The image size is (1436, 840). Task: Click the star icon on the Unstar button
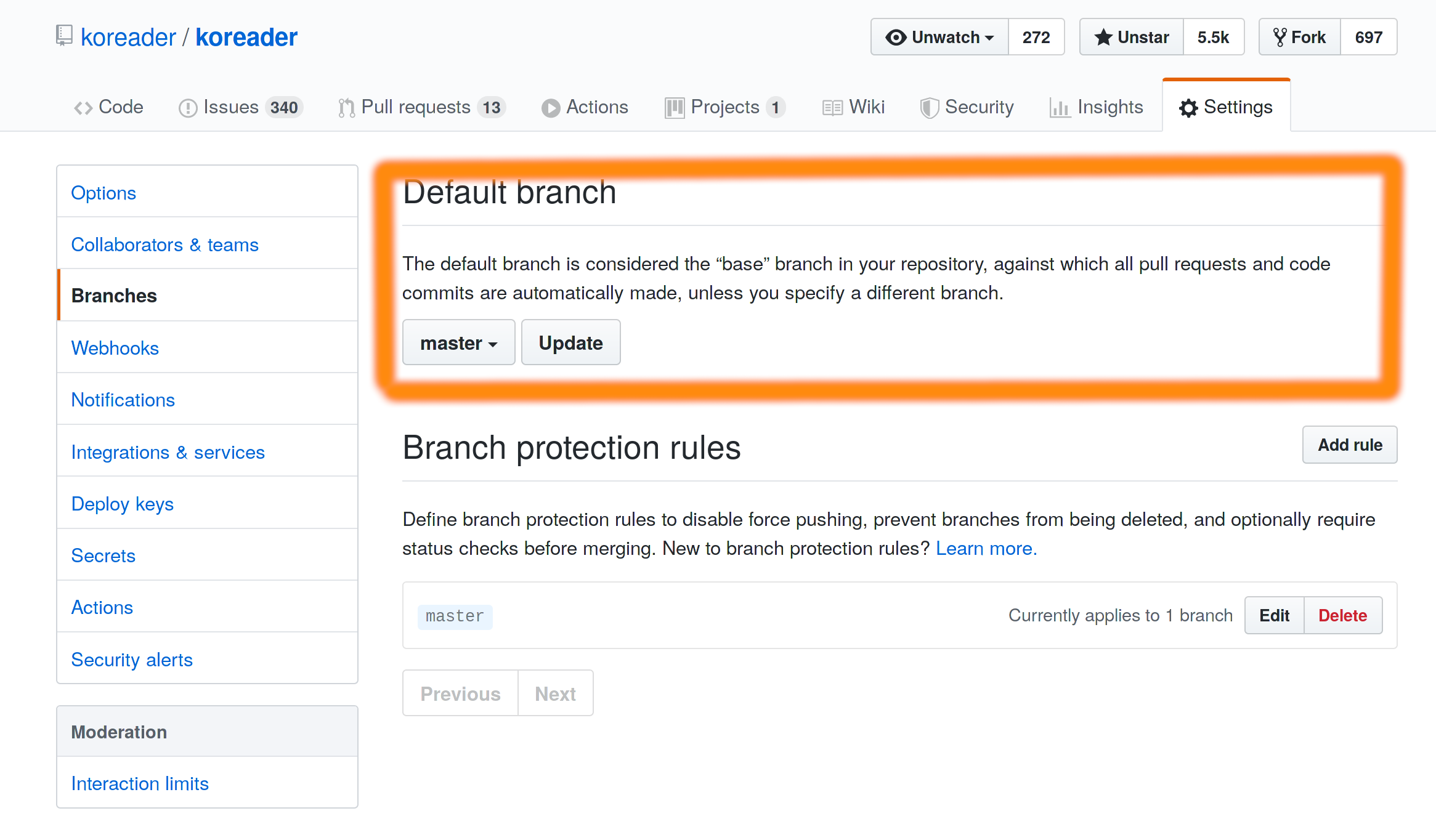click(1103, 38)
